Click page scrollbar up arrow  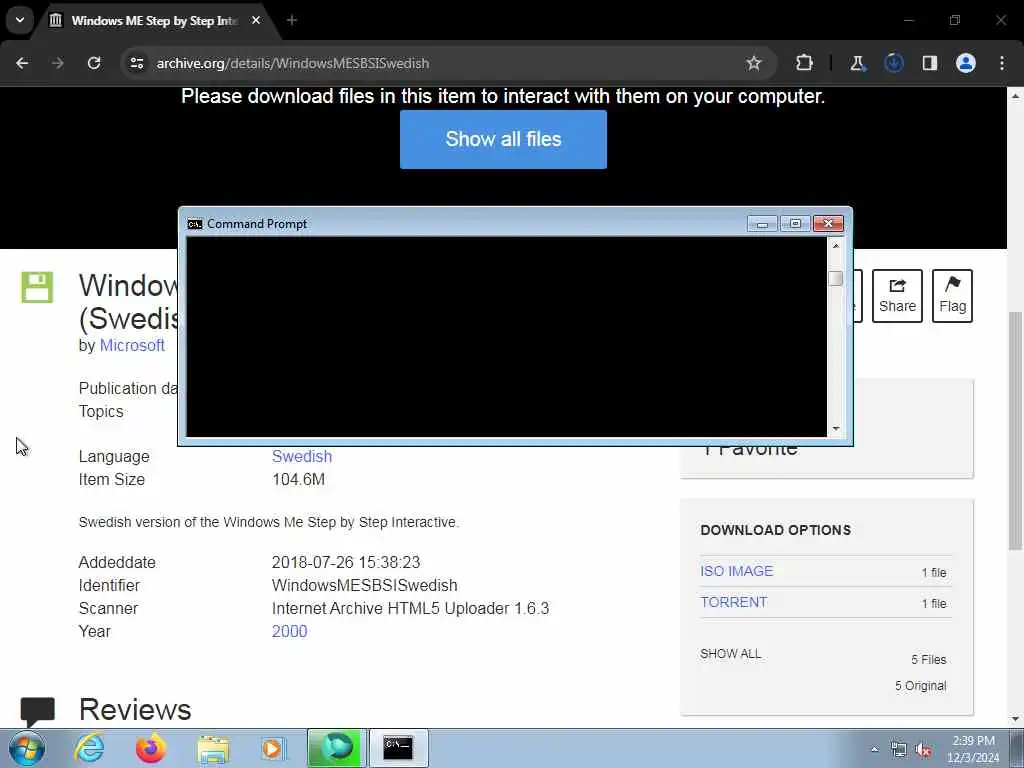pos(1016,96)
